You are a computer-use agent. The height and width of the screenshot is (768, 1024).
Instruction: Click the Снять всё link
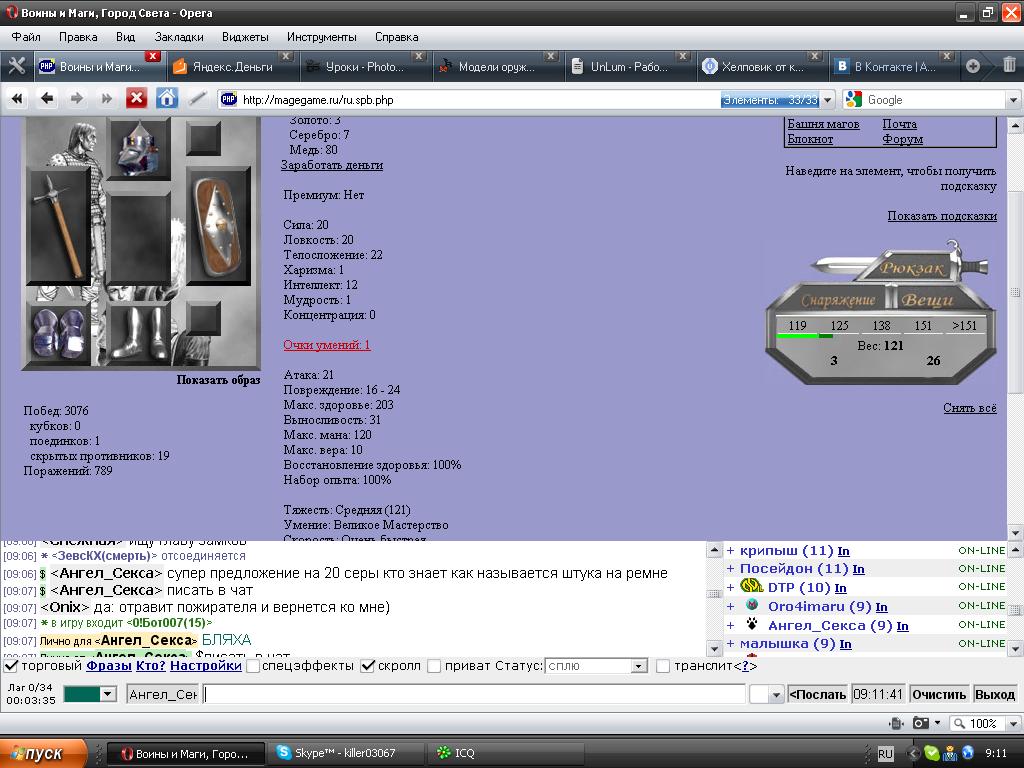tap(970, 408)
